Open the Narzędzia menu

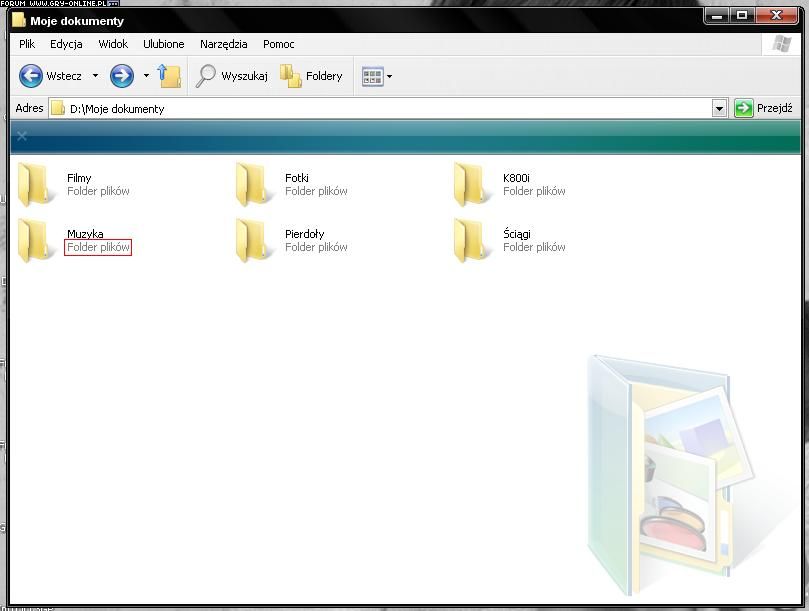point(223,44)
